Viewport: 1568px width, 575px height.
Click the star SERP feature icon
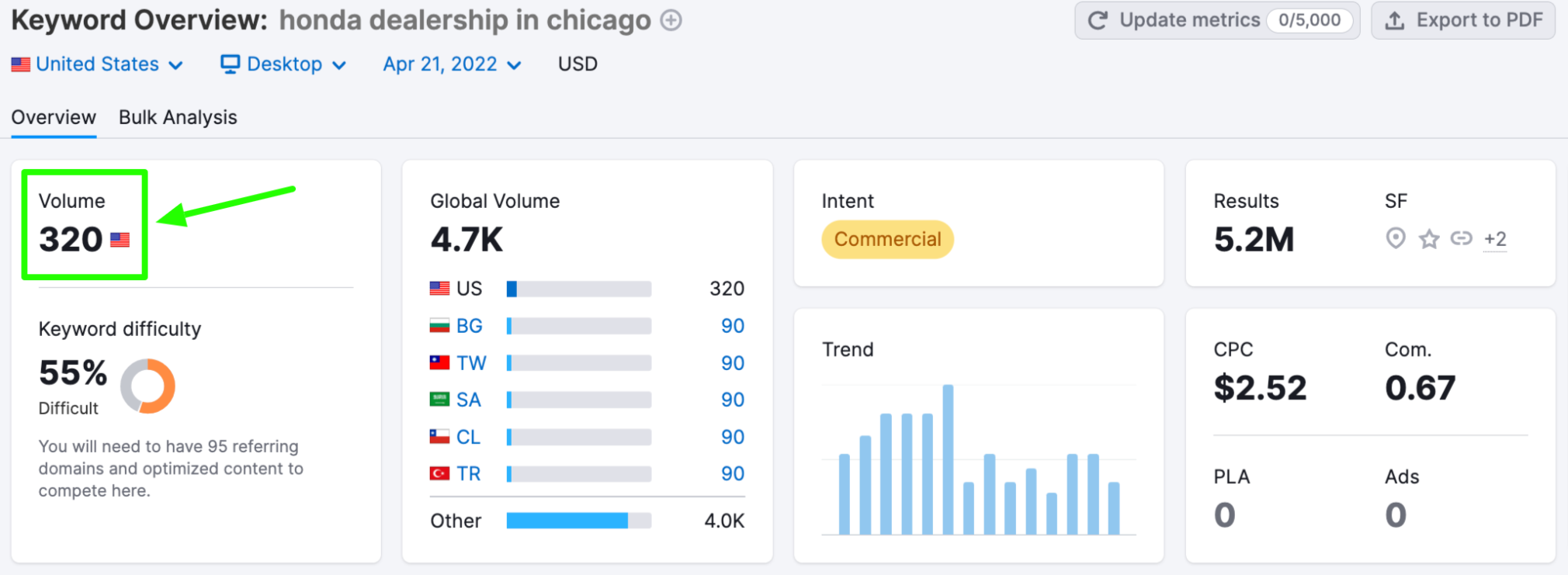pyautogui.click(x=1429, y=239)
